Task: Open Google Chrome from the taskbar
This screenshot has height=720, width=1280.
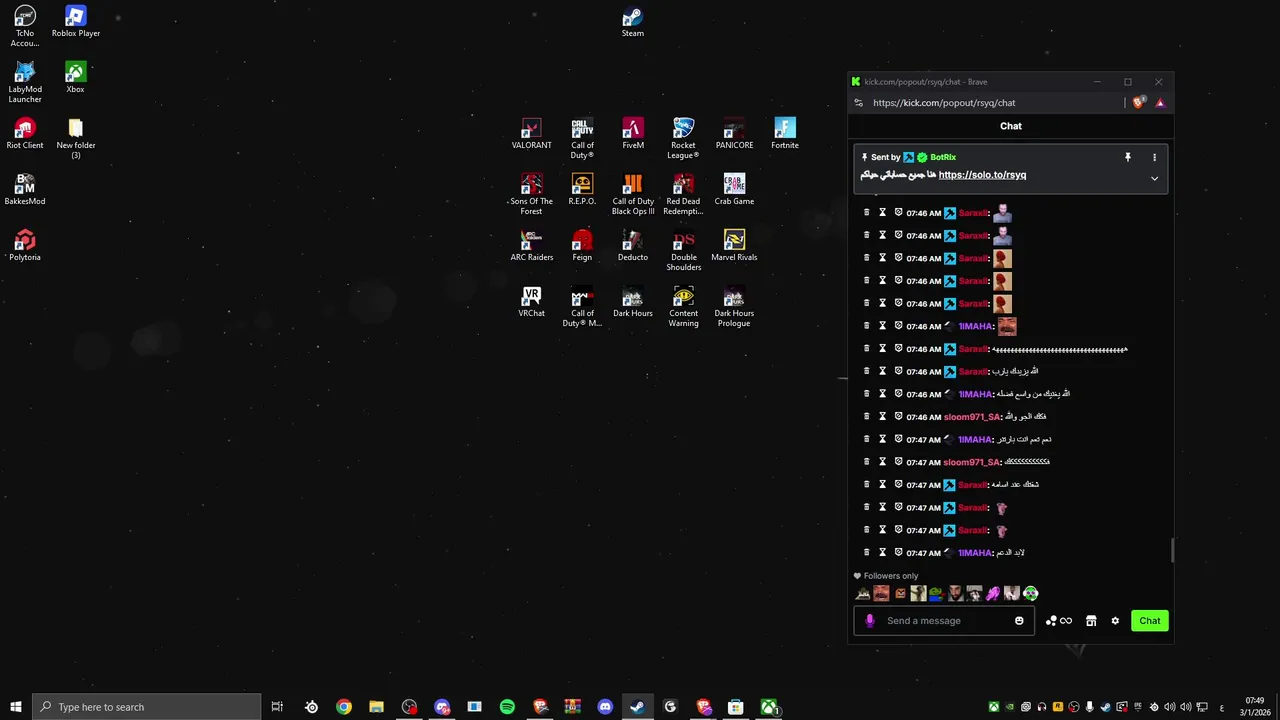Action: point(344,707)
